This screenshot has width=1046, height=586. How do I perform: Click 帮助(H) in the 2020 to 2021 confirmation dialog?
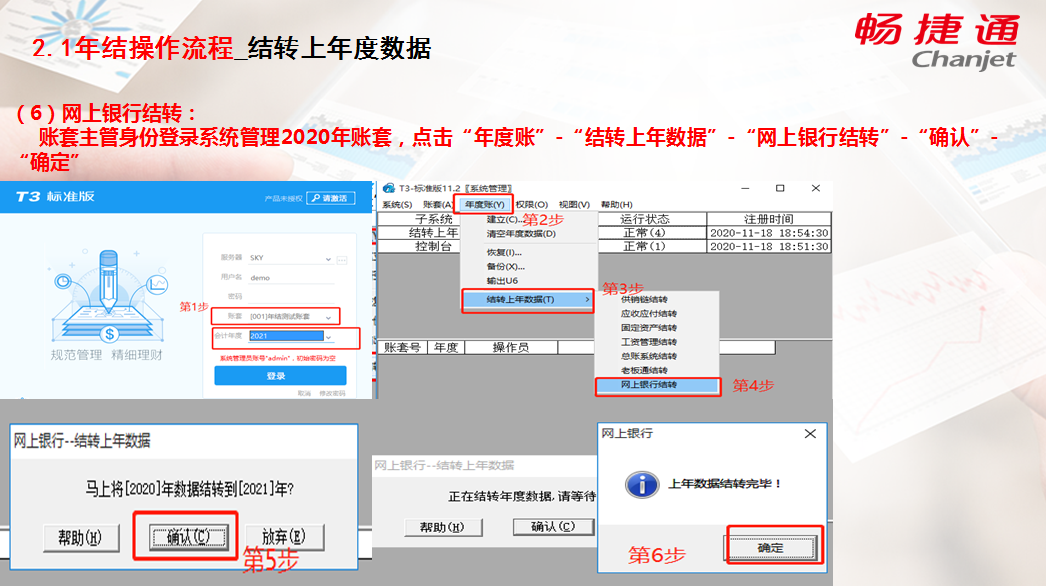click(81, 538)
